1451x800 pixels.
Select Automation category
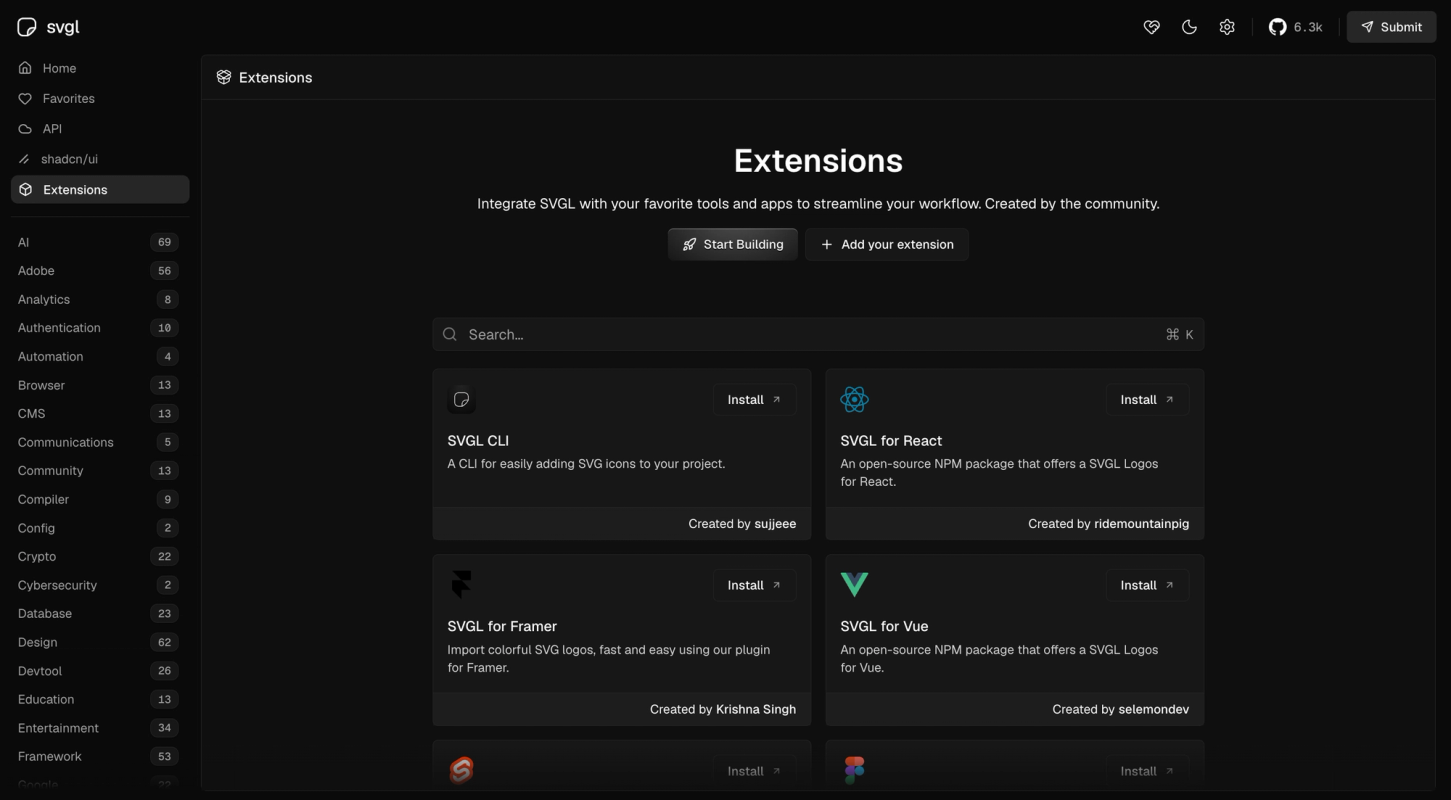coord(98,356)
